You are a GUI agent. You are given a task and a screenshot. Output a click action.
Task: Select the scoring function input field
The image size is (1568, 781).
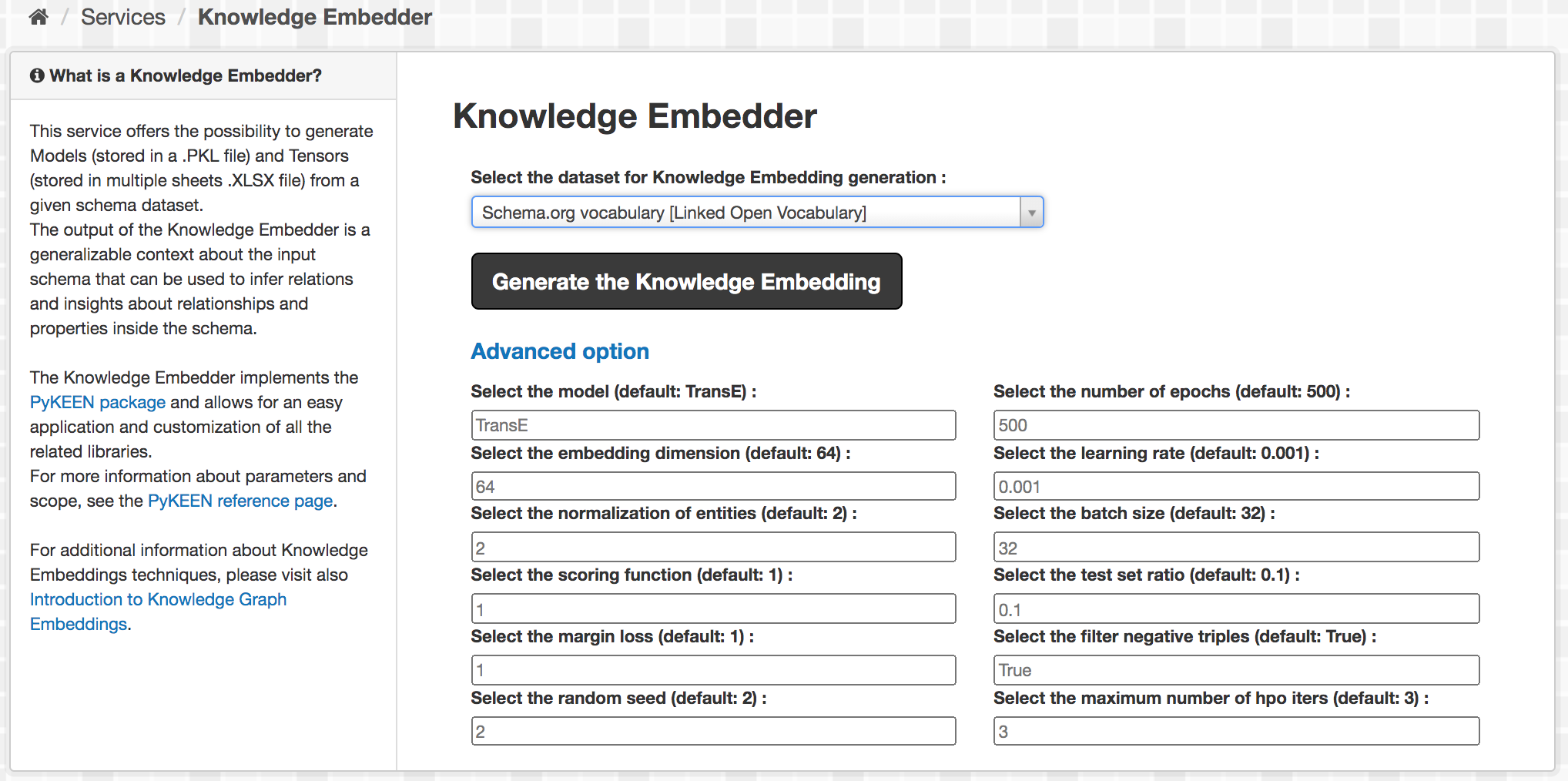click(713, 609)
